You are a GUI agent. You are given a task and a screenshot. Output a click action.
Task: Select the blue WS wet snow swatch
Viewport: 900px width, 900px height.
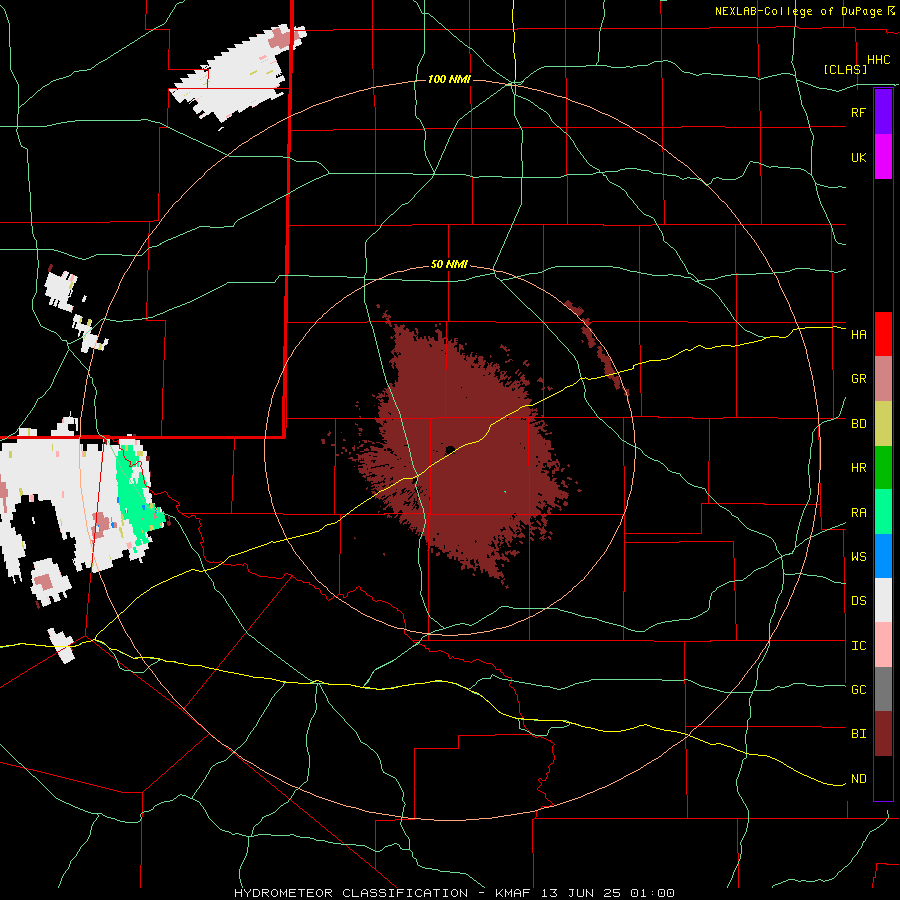(x=883, y=556)
